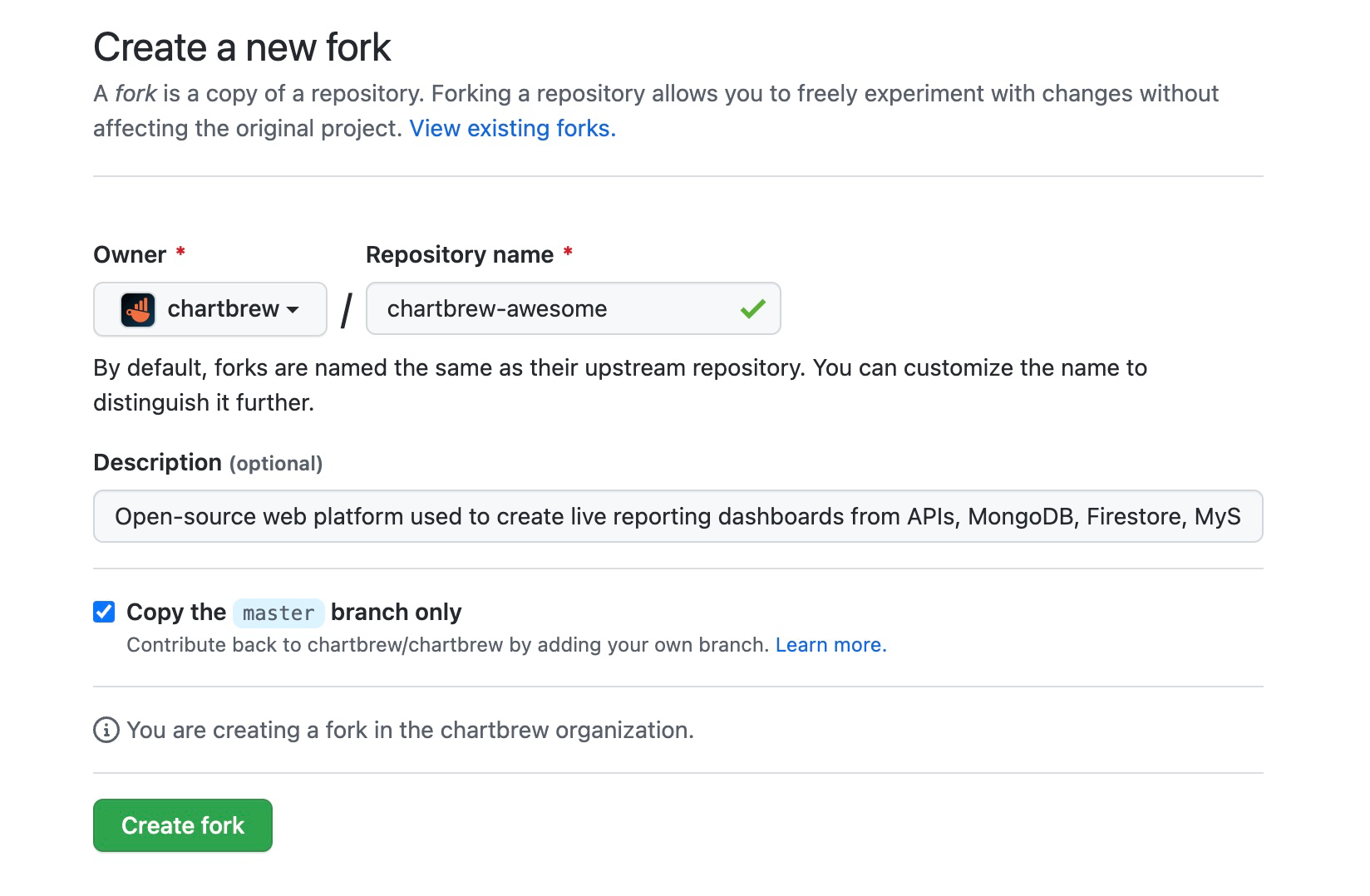This screenshot has width=1370, height=896.
Task: Click the Create a new fork heading
Action: click(x=241, y=47)
